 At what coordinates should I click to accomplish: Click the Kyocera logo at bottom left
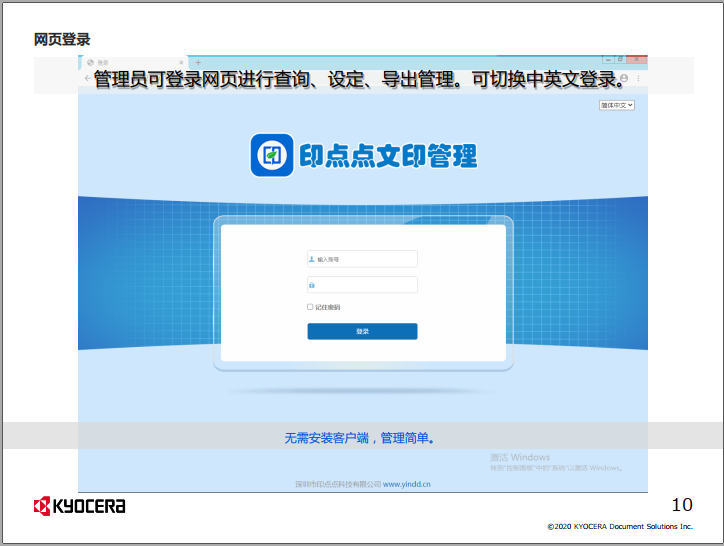pos(80,505)
